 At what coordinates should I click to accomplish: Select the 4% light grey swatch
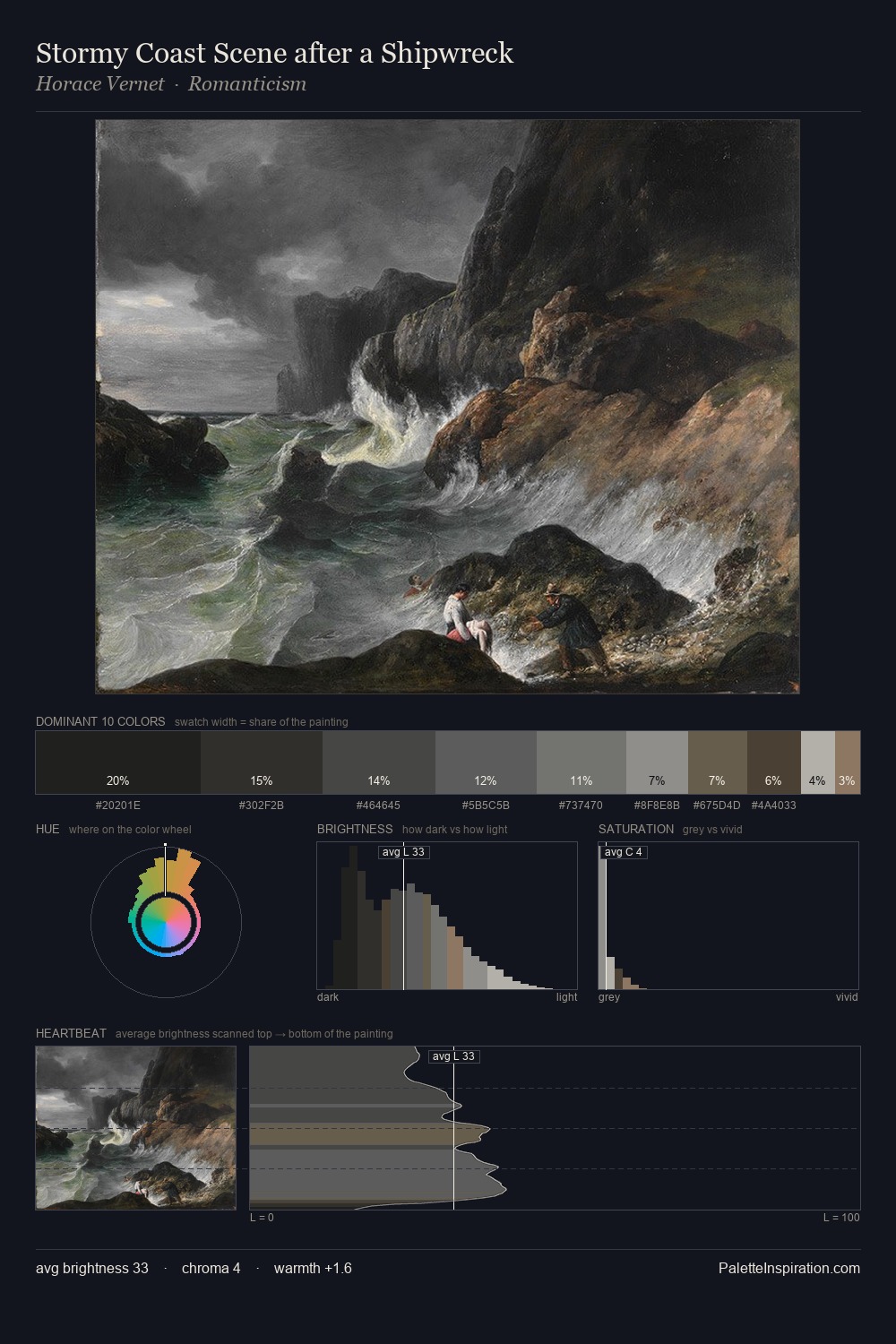click(x=818, y=762)
